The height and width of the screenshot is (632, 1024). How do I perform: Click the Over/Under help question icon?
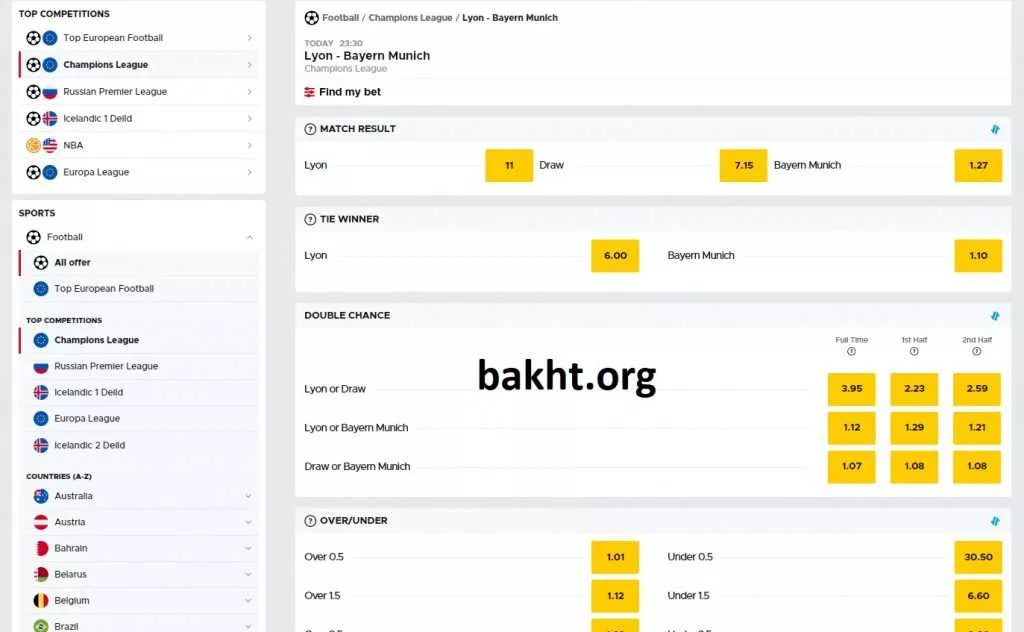(310, 521)
